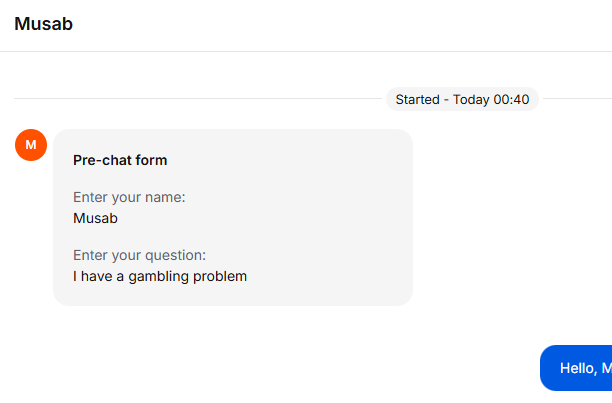Select the "Enter your question:" label
612x403 pixels.
(x=139, y=255)
